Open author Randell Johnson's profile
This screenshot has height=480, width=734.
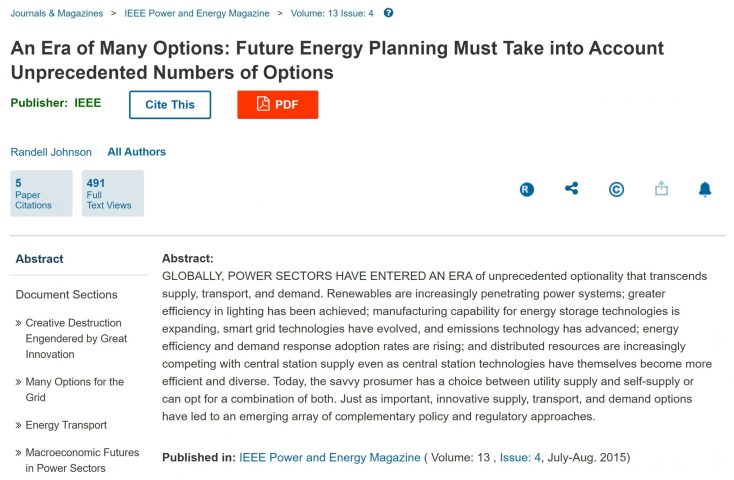pos(51,152)
